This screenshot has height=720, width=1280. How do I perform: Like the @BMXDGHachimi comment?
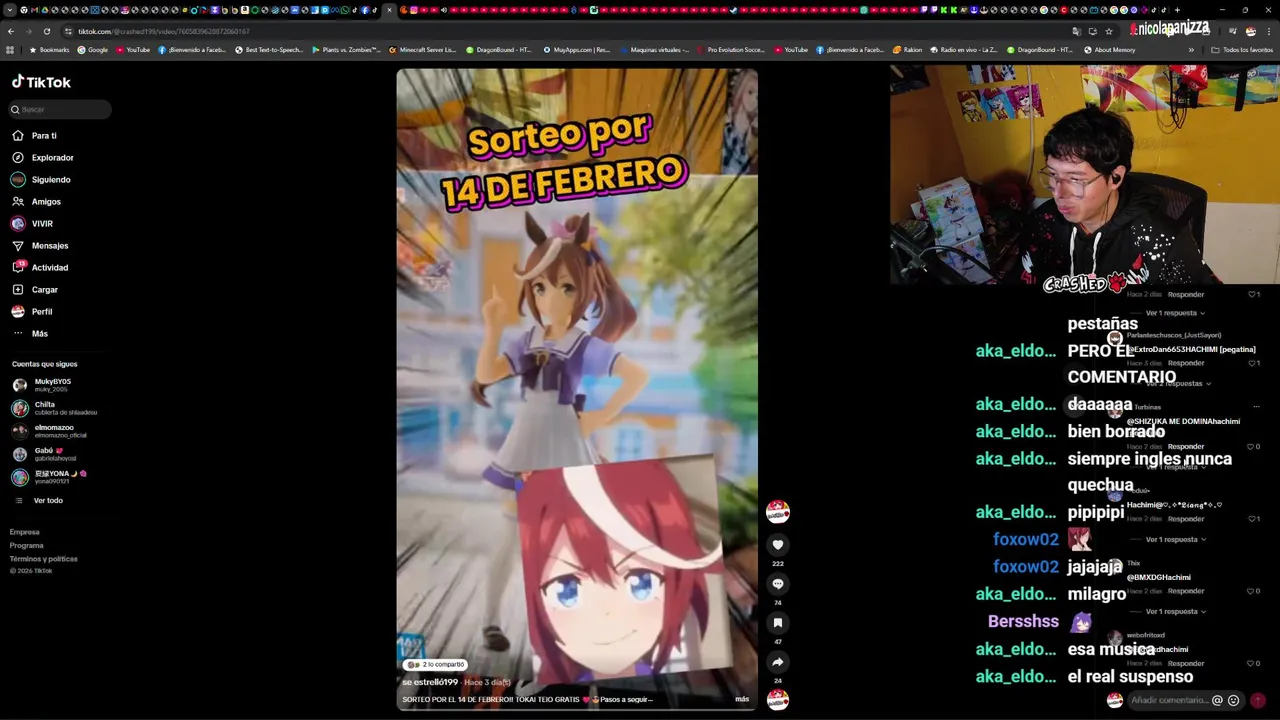[1253, 591]
